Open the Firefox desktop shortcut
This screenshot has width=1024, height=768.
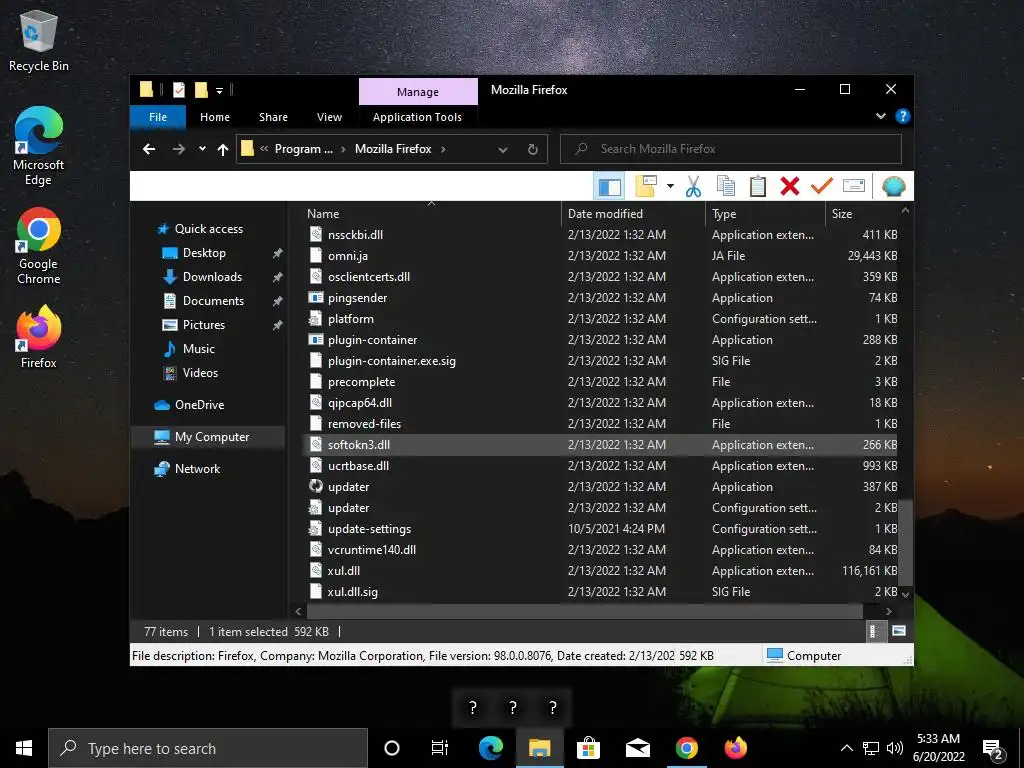(x=39, y=337)
